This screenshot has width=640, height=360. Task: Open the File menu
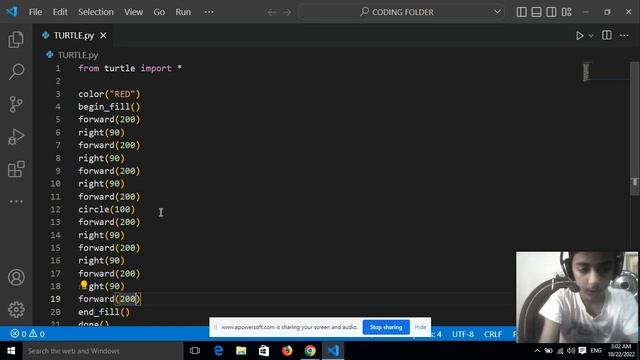[35, 12]
